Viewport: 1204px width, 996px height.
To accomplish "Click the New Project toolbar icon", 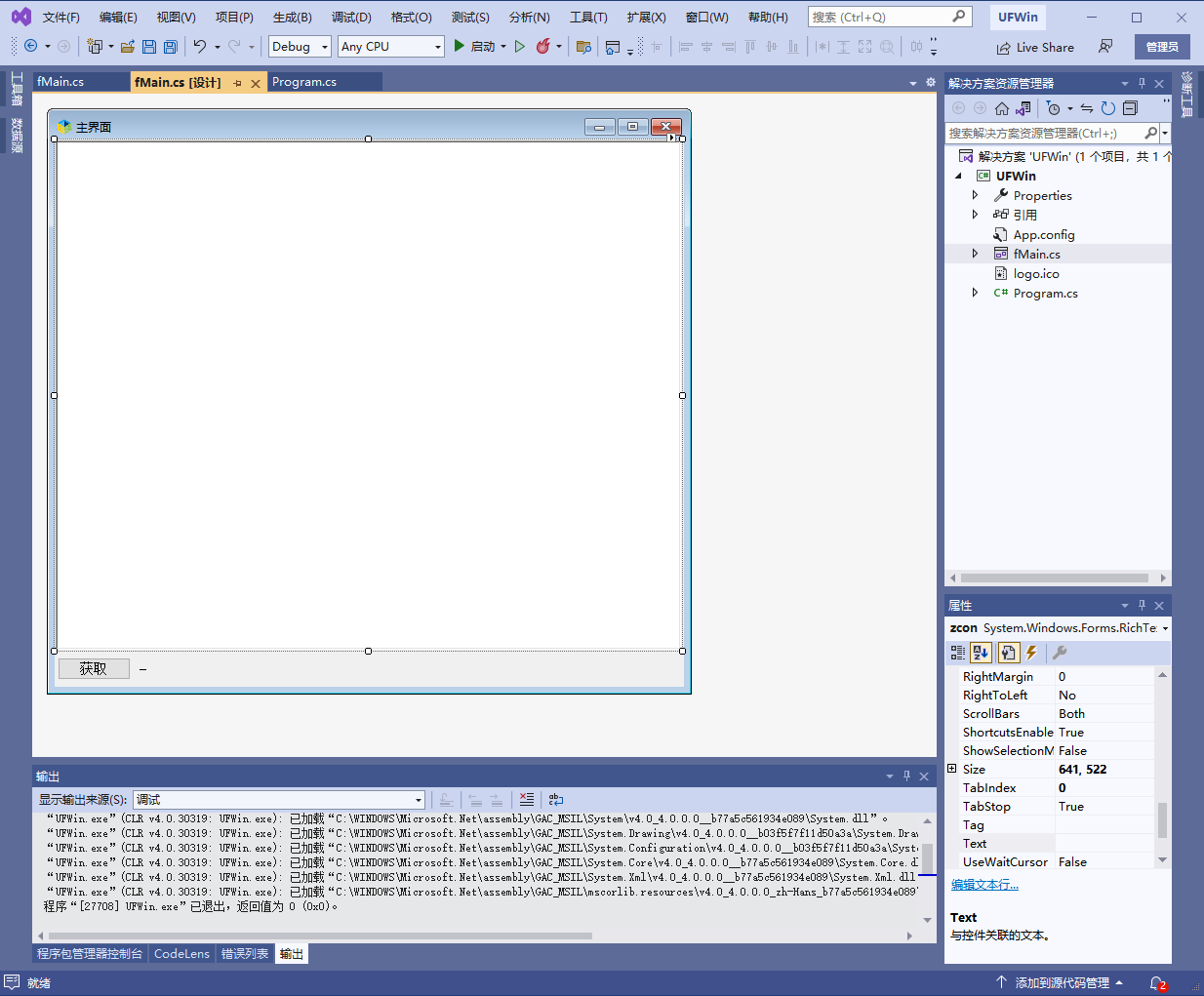I will click(95, 46).
